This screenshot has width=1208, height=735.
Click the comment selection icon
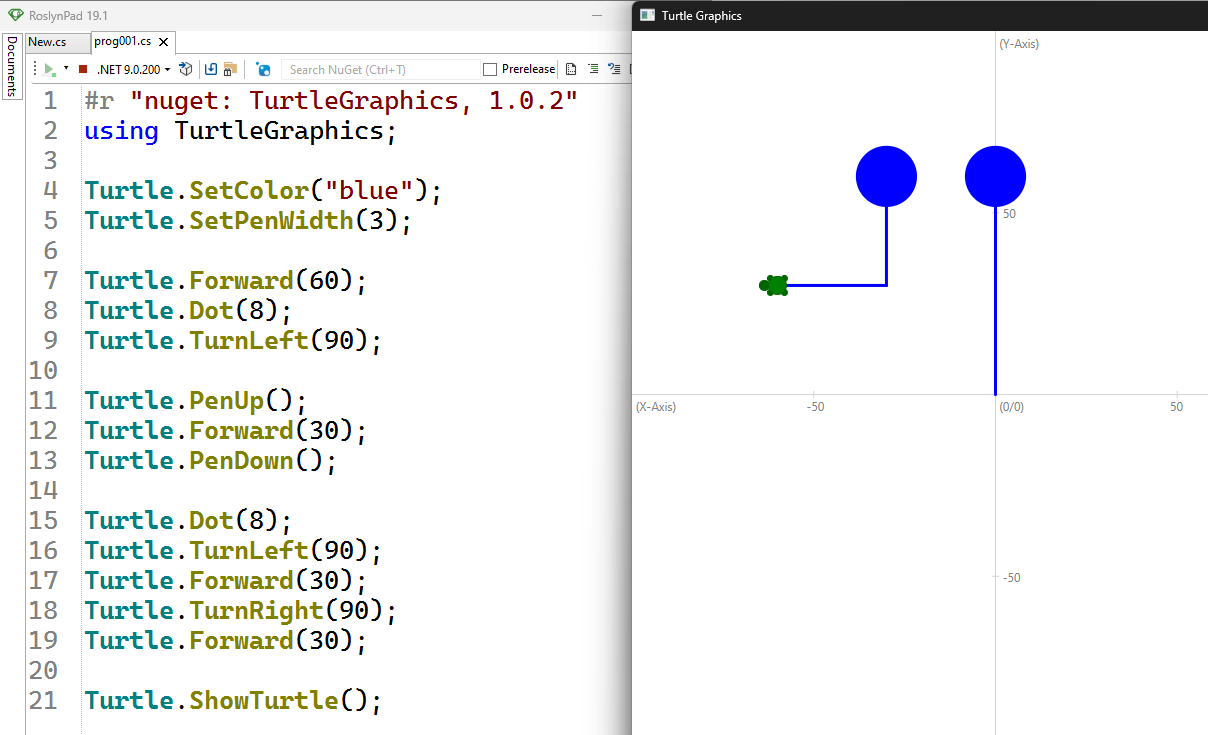pyautogui.click(x=592, y=68)
